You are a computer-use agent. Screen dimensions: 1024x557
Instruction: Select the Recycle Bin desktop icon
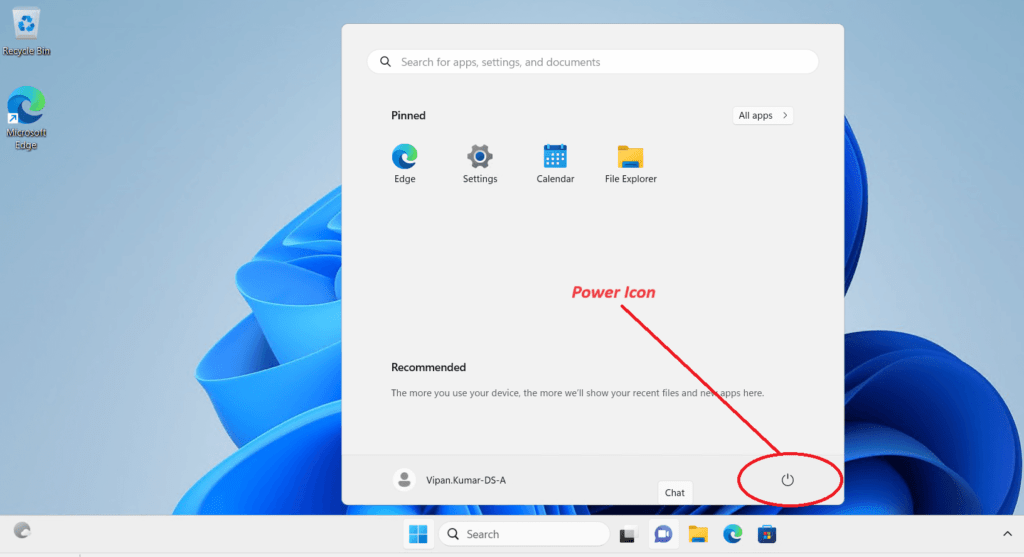coord(26,31)
